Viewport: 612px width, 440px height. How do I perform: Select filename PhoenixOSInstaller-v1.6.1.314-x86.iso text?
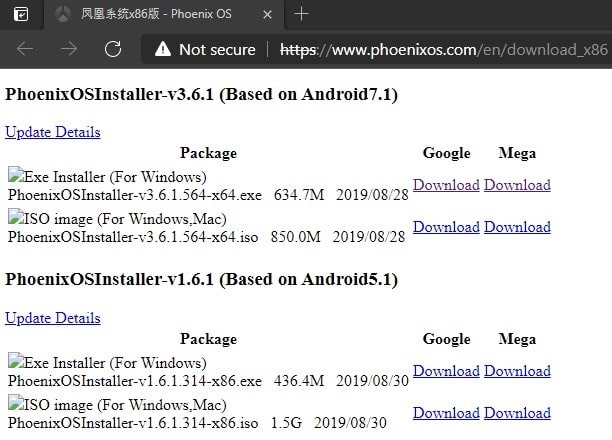tap(133, 423)
